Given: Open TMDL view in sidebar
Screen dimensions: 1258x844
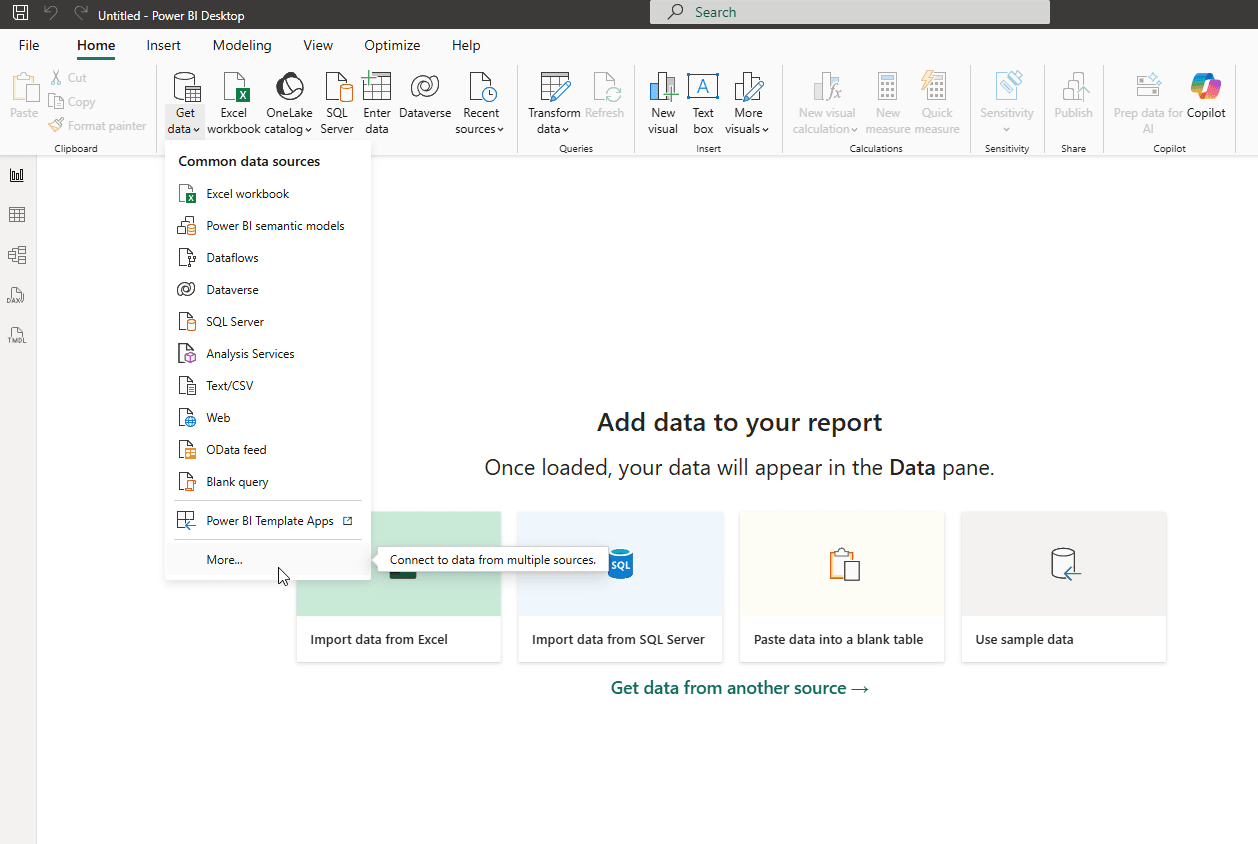Looking at the screenshot, I should coord(17,335).
